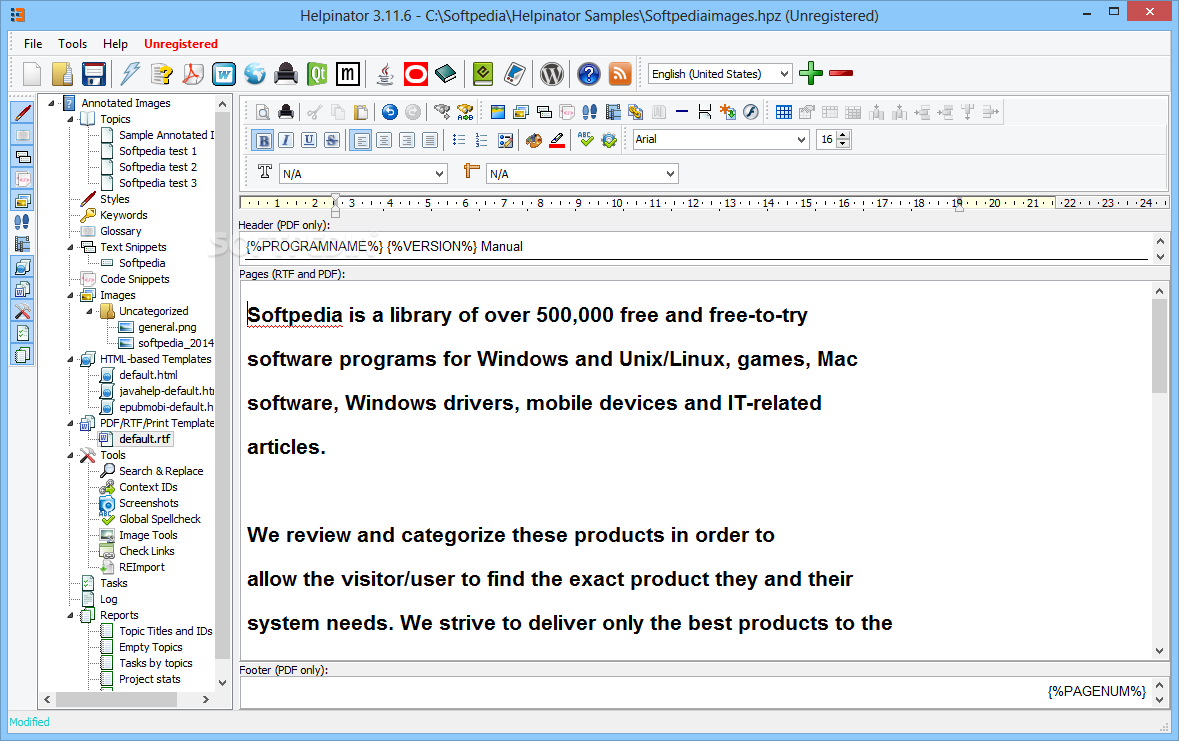Choose highlight color with the marker icon
The width and height of the screenshot is (1179, 741).
[x=557, y=140]
